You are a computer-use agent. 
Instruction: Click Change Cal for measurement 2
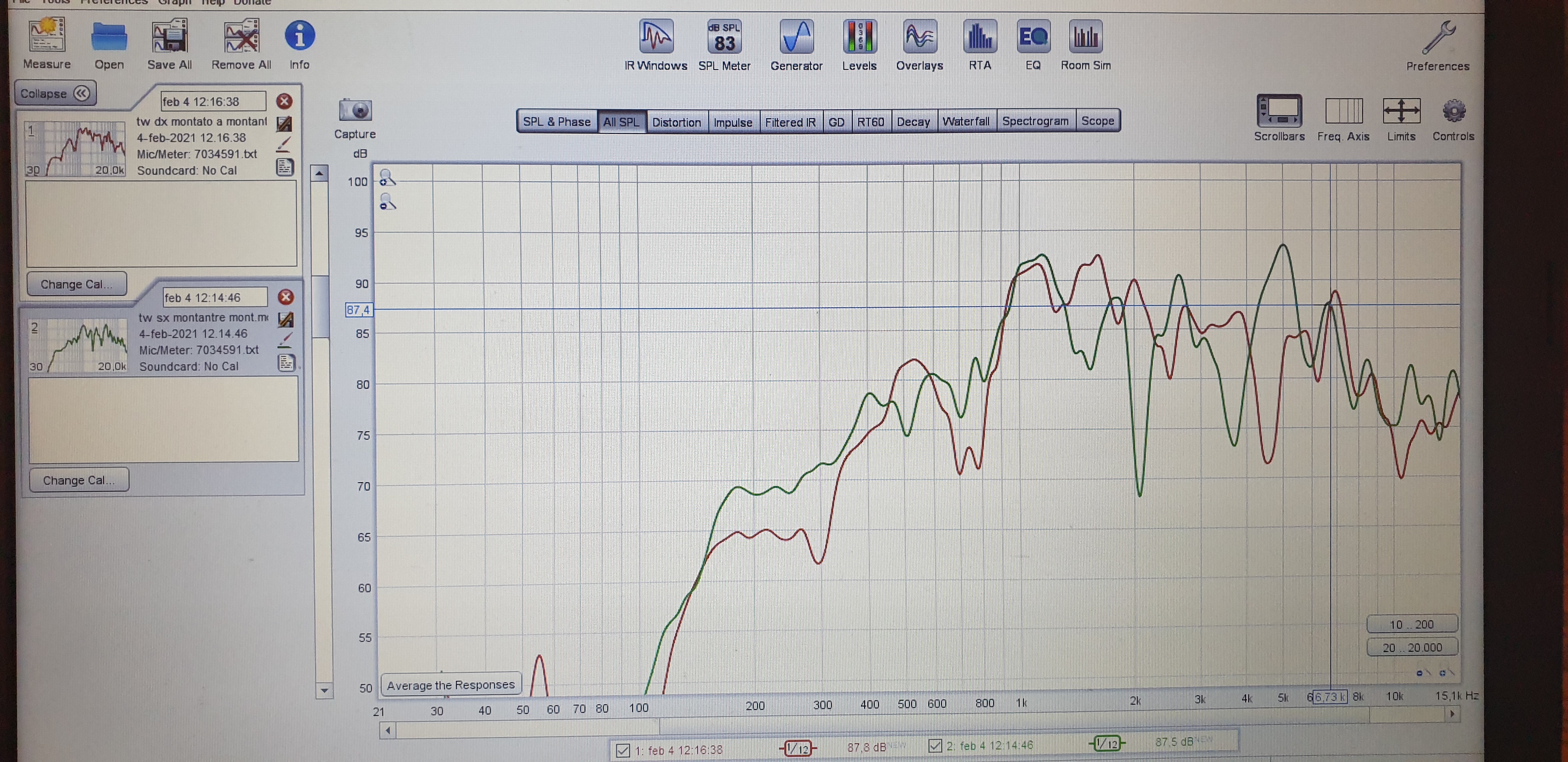(79, 480)
